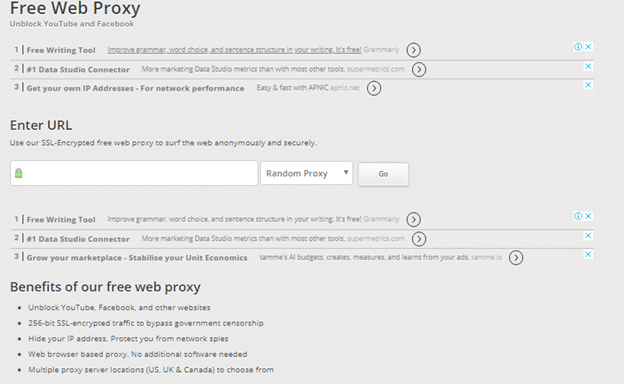The height and width of the screenshot is (384, 624).
Task: Open Get your own IP Addresses ad title
Action: pyautogui.click(x=135, y=88)
